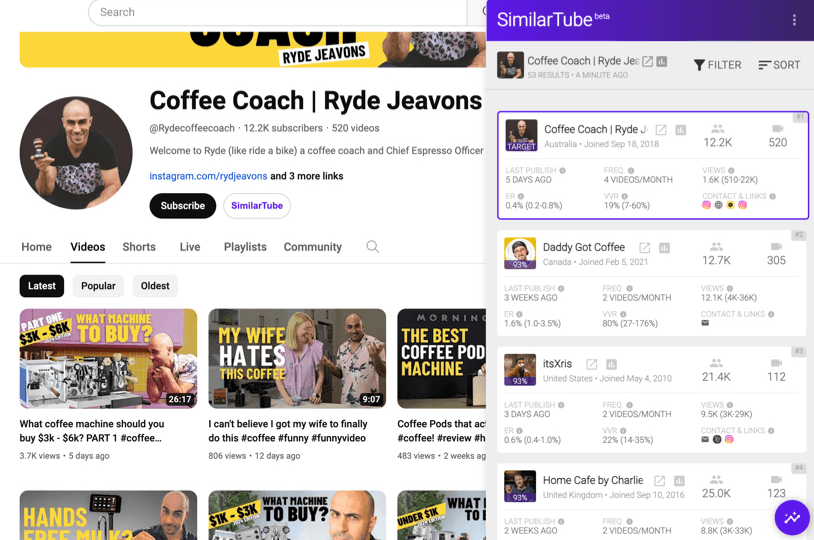Open the Shorts channel tab

139,247
